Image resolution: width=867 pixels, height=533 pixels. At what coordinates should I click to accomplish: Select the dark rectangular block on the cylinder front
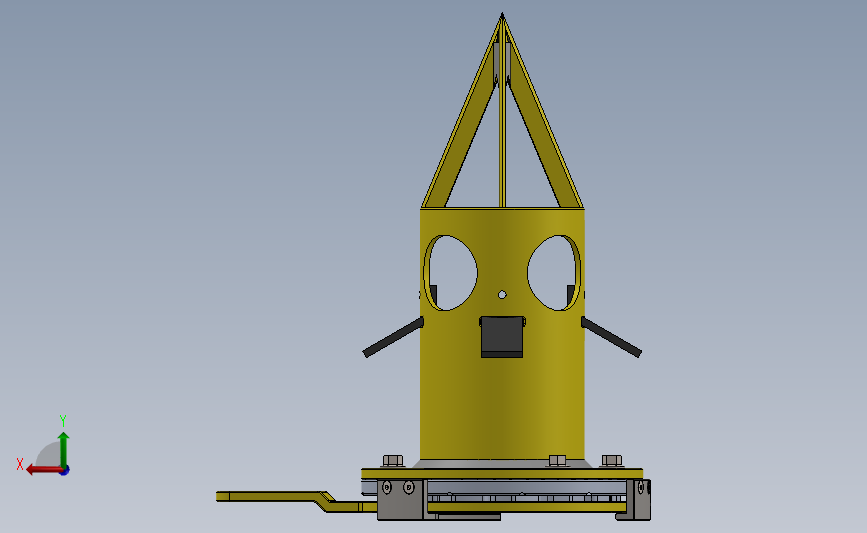pos(502,337)
